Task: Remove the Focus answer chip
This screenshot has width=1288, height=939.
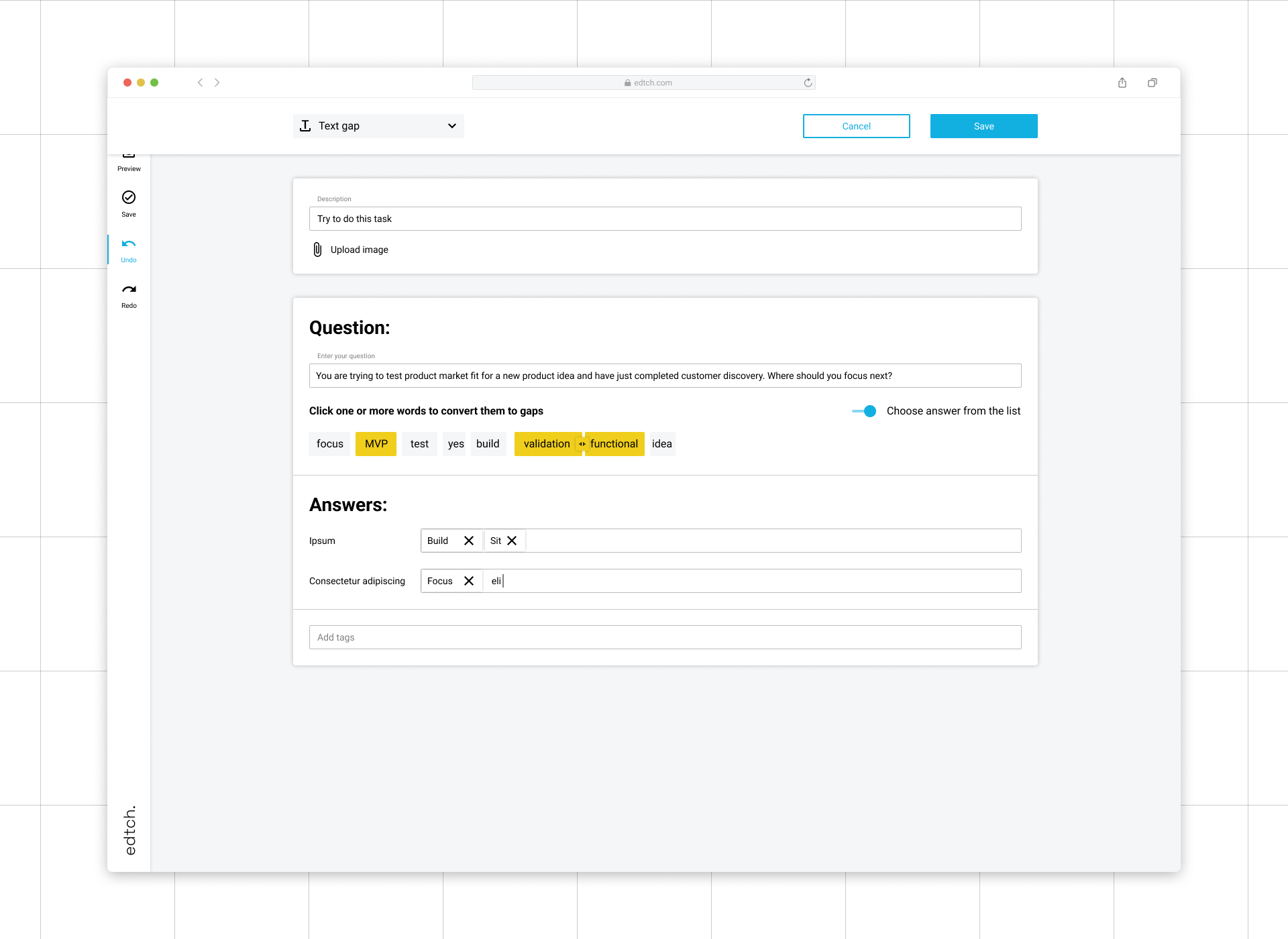Action: 469,581
